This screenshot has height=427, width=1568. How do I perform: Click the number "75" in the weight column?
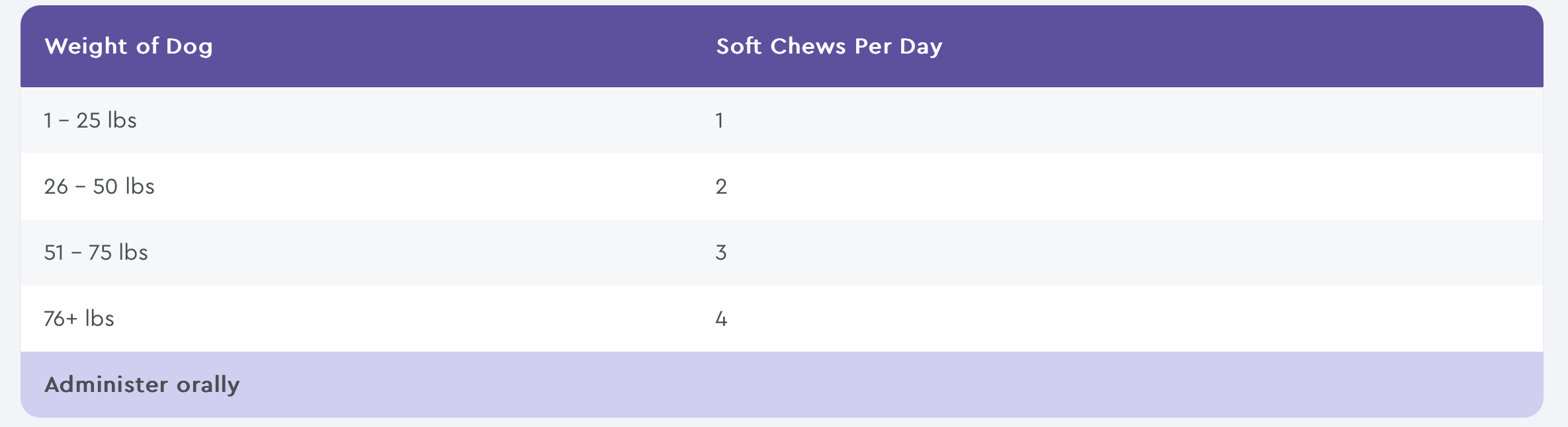click(100, 252)
